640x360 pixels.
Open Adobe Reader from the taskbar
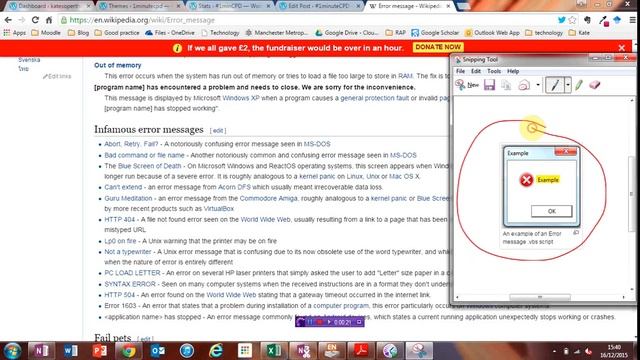pyautogui.click(x=360, y=351)
